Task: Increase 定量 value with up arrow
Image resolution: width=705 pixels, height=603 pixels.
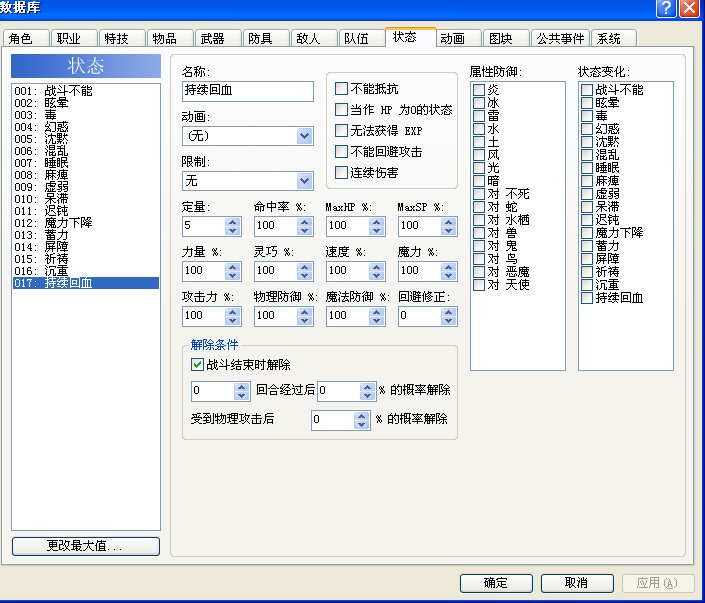Action: pos(232,222)
